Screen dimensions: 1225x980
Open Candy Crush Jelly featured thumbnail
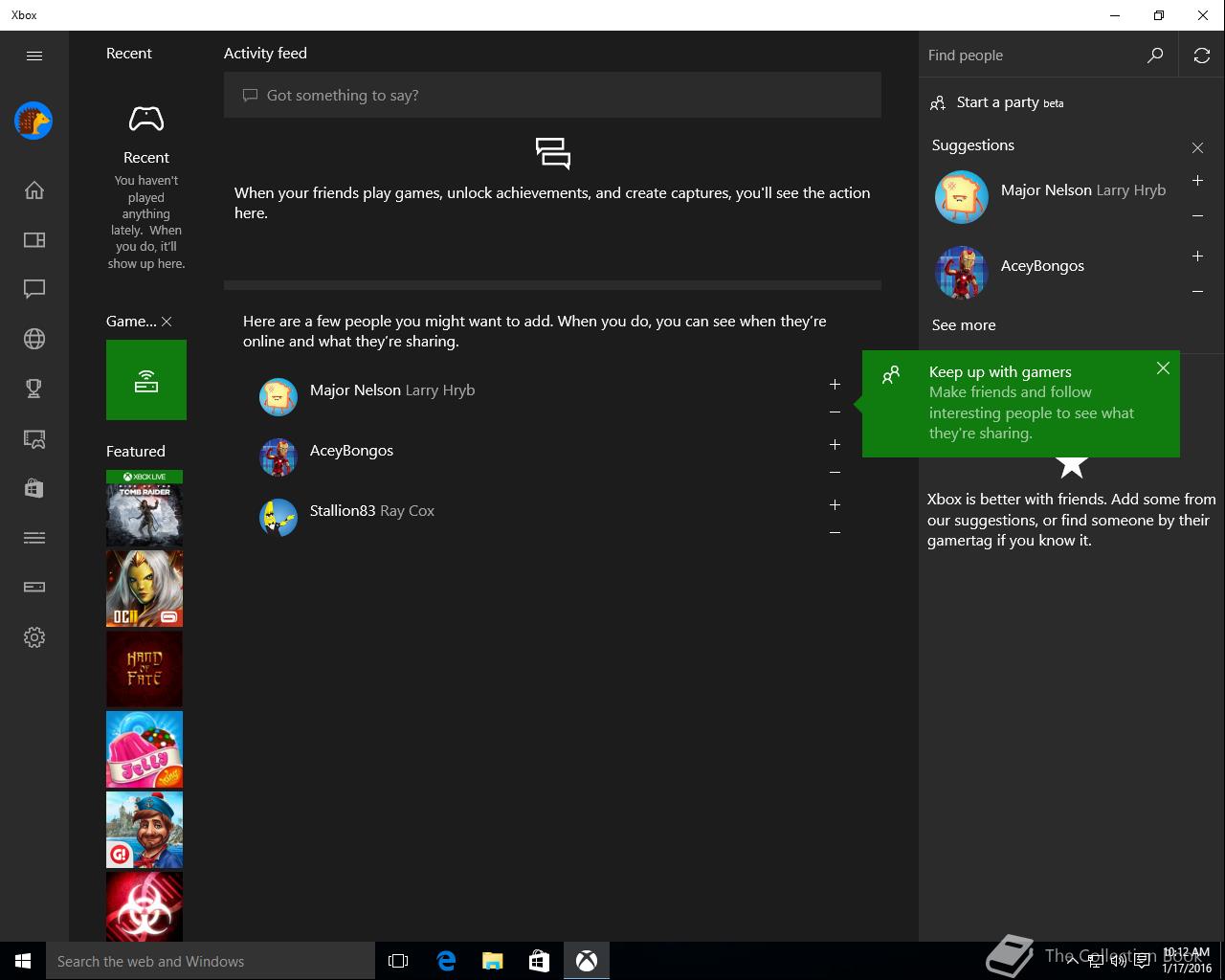(145, 749)
